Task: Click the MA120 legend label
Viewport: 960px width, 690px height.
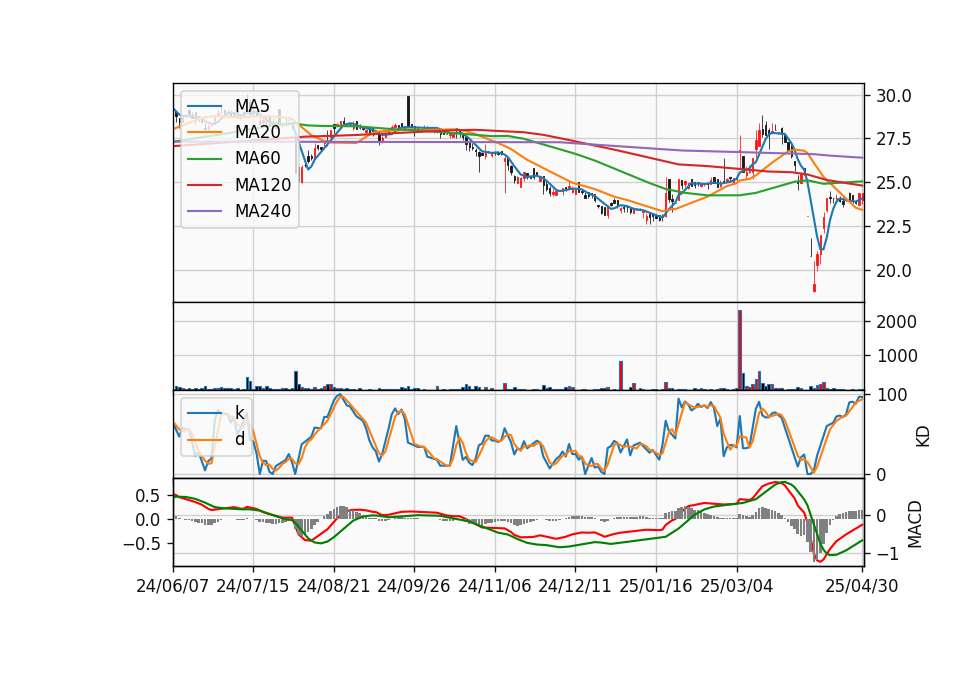Action: point(263,185)
